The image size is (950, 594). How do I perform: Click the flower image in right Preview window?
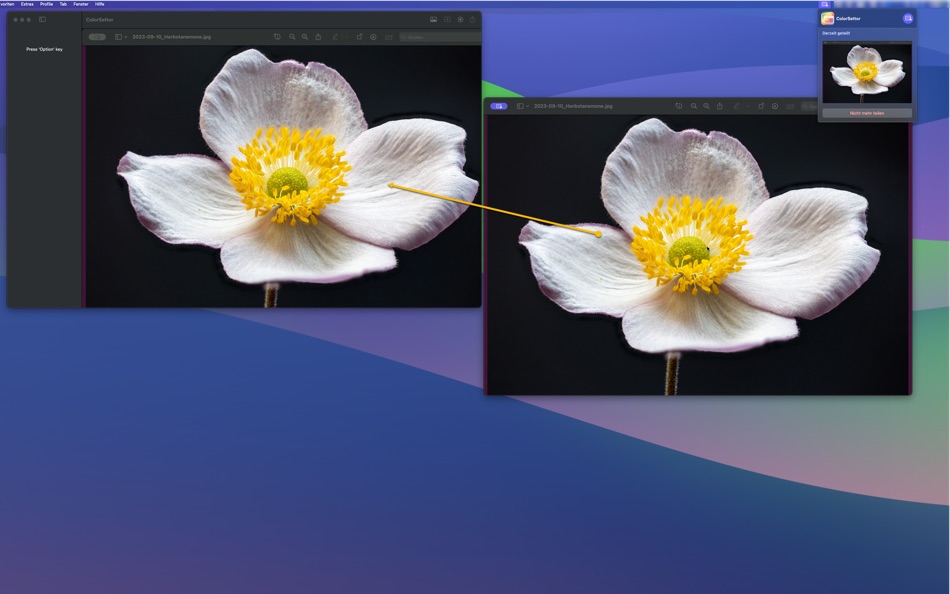coord(698,255)
